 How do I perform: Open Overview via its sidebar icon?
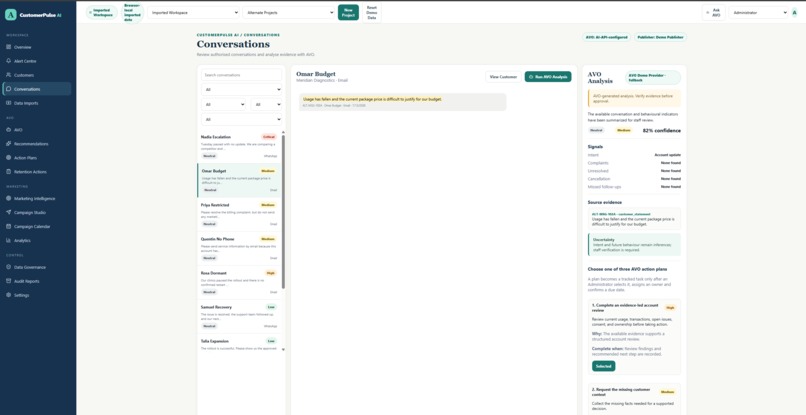(9, 47)
